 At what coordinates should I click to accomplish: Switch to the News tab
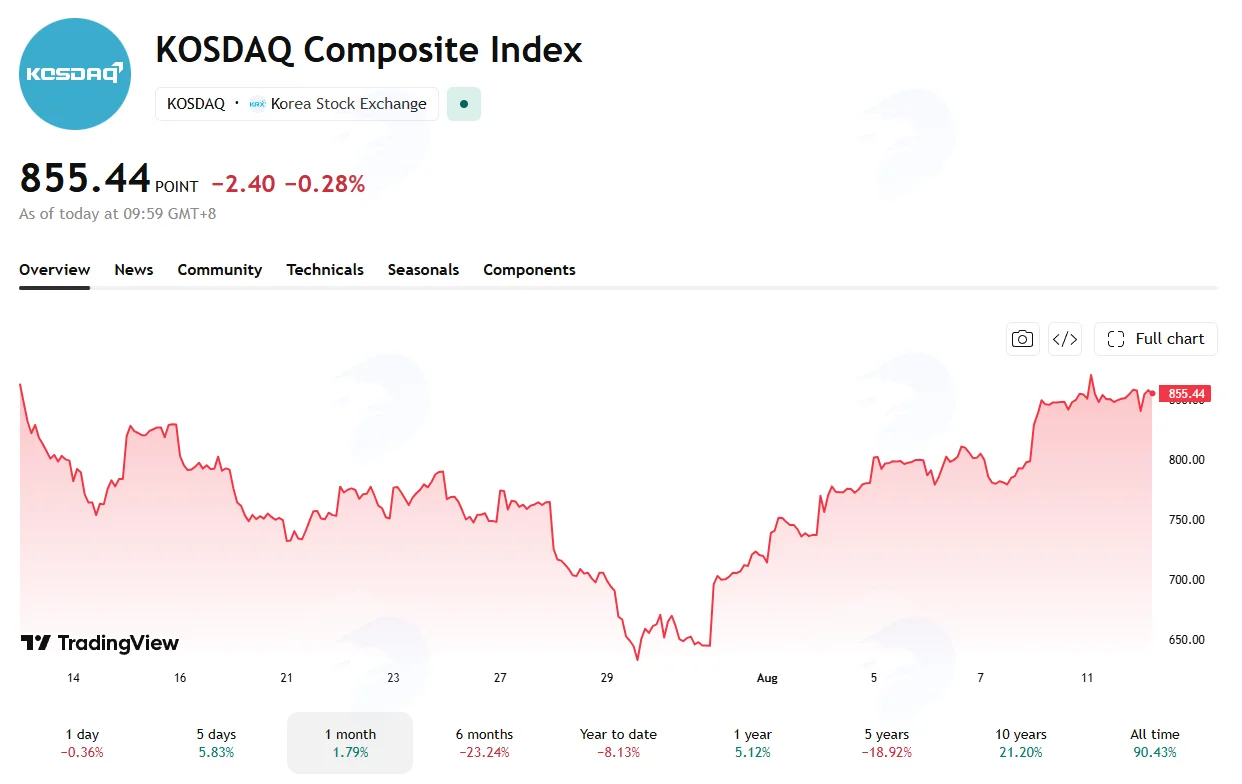coord(134,270)
